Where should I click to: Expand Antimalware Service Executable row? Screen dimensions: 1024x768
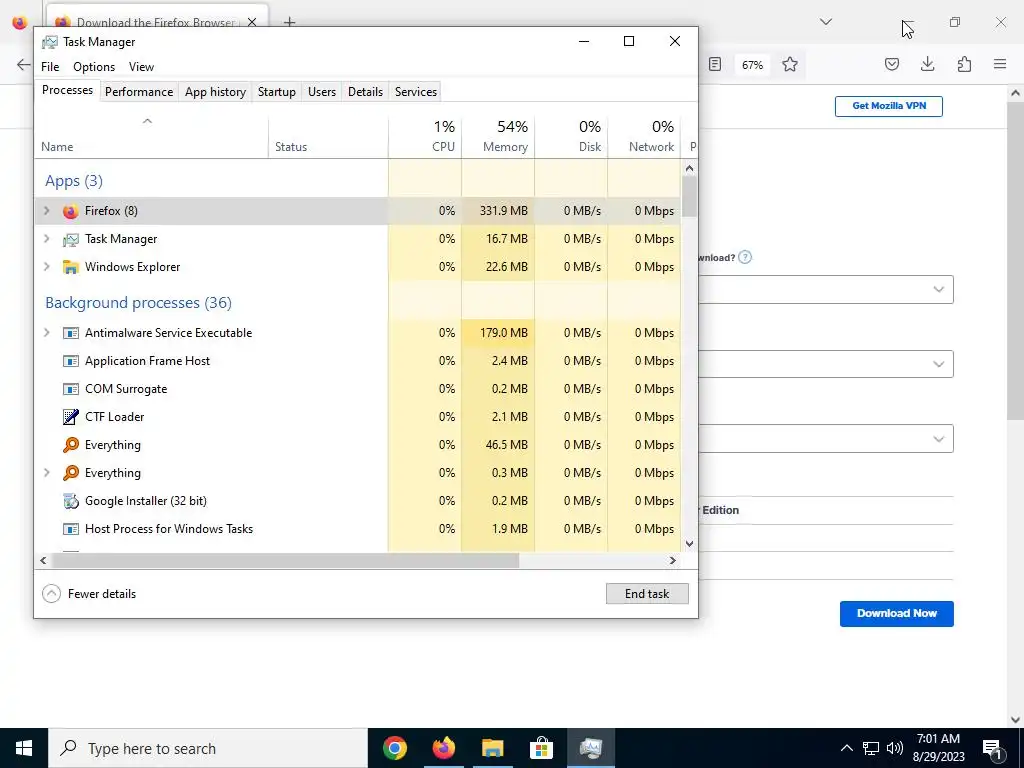click(x=46, y=333)
